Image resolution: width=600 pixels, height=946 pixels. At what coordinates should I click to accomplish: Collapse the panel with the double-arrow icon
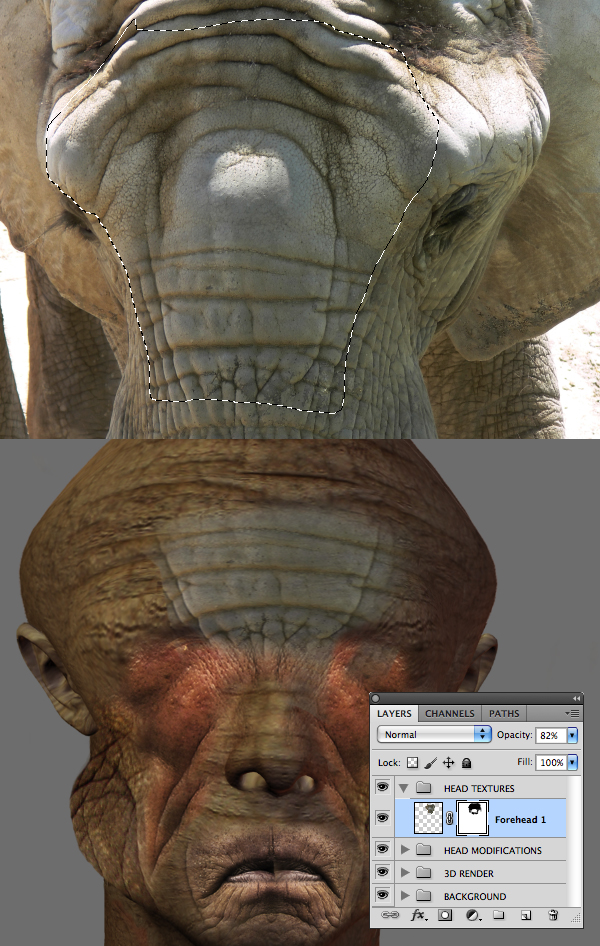click(x=576, y=698)
